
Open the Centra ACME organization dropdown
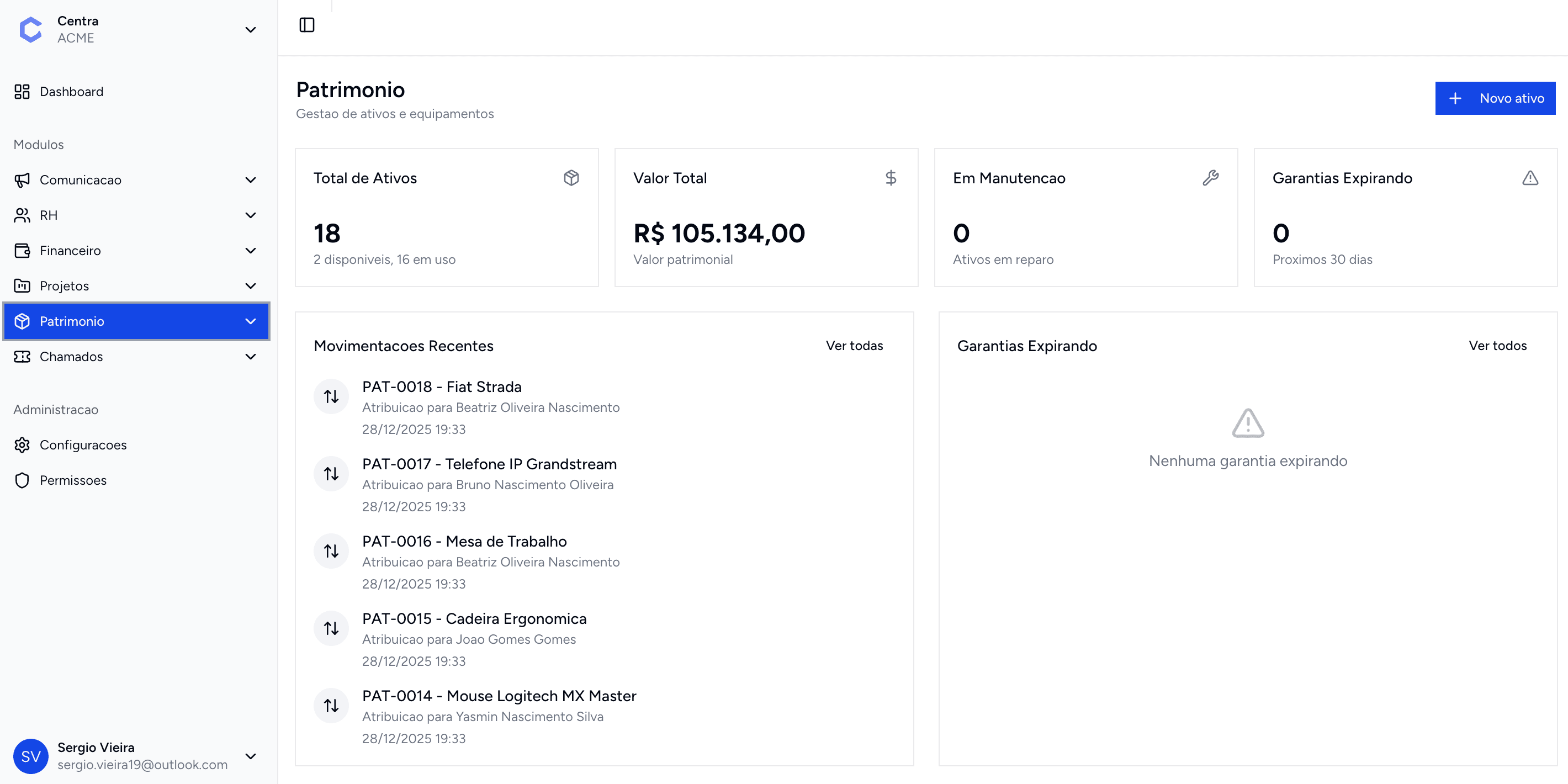tap(250, 29)
